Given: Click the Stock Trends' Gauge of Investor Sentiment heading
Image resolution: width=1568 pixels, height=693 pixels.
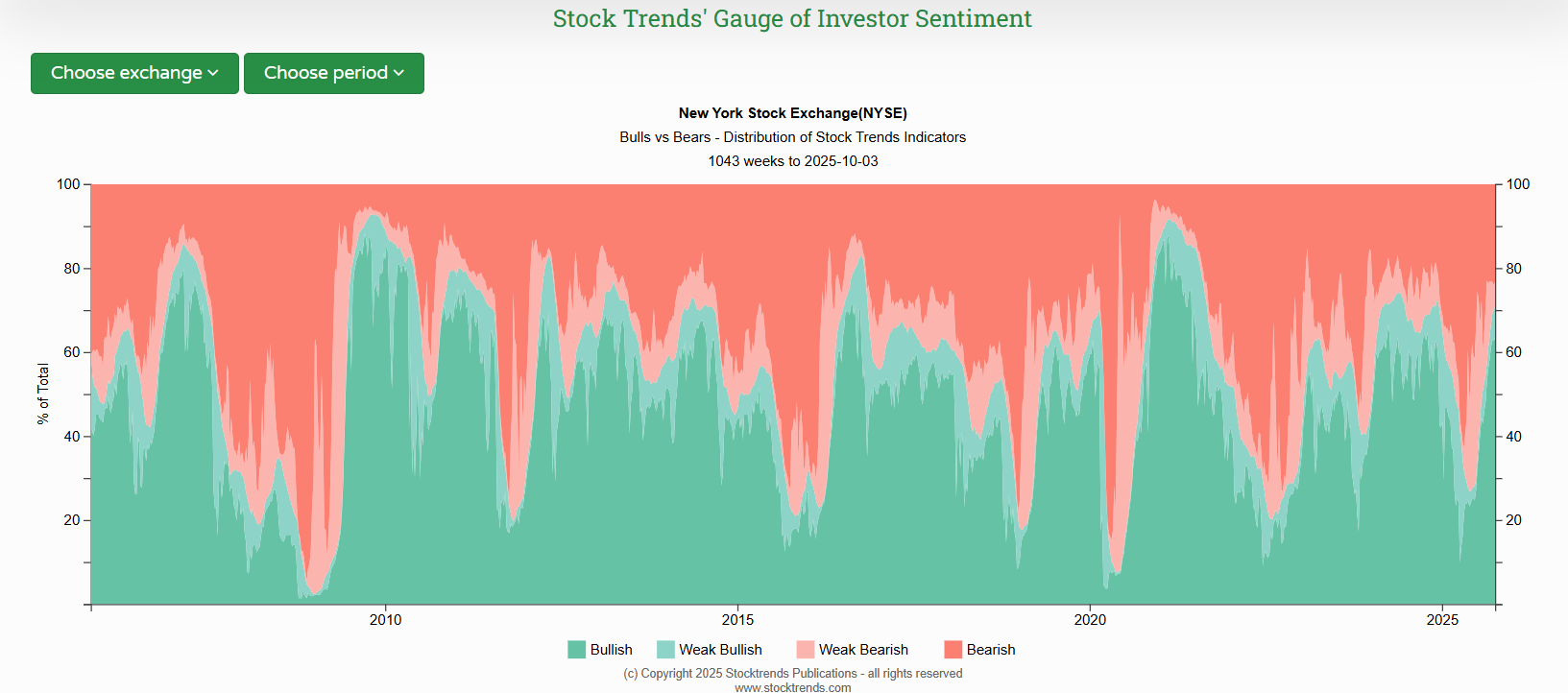Looking at the screenshot, I should point(792,19).
